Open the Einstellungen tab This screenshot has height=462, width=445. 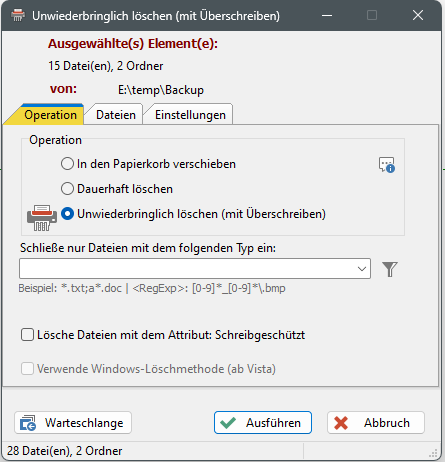coord(190,115)
